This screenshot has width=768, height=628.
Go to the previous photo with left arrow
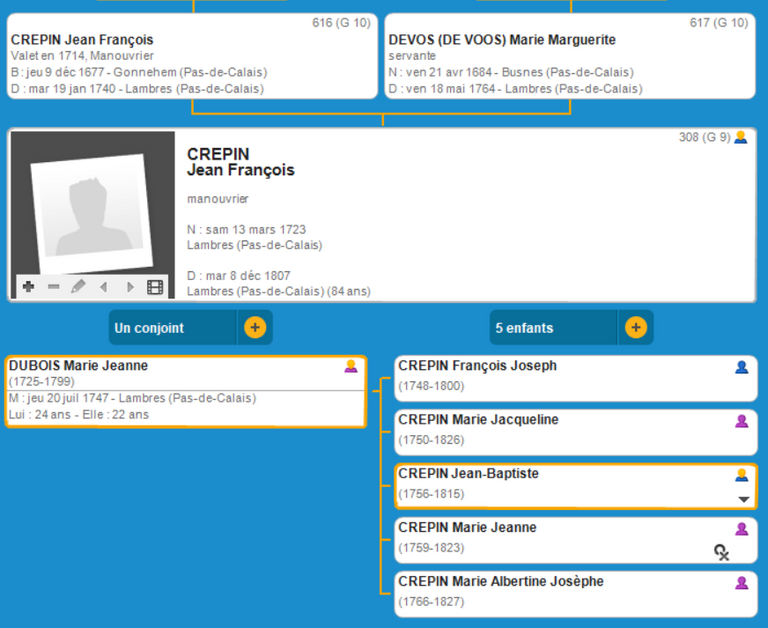103,287
